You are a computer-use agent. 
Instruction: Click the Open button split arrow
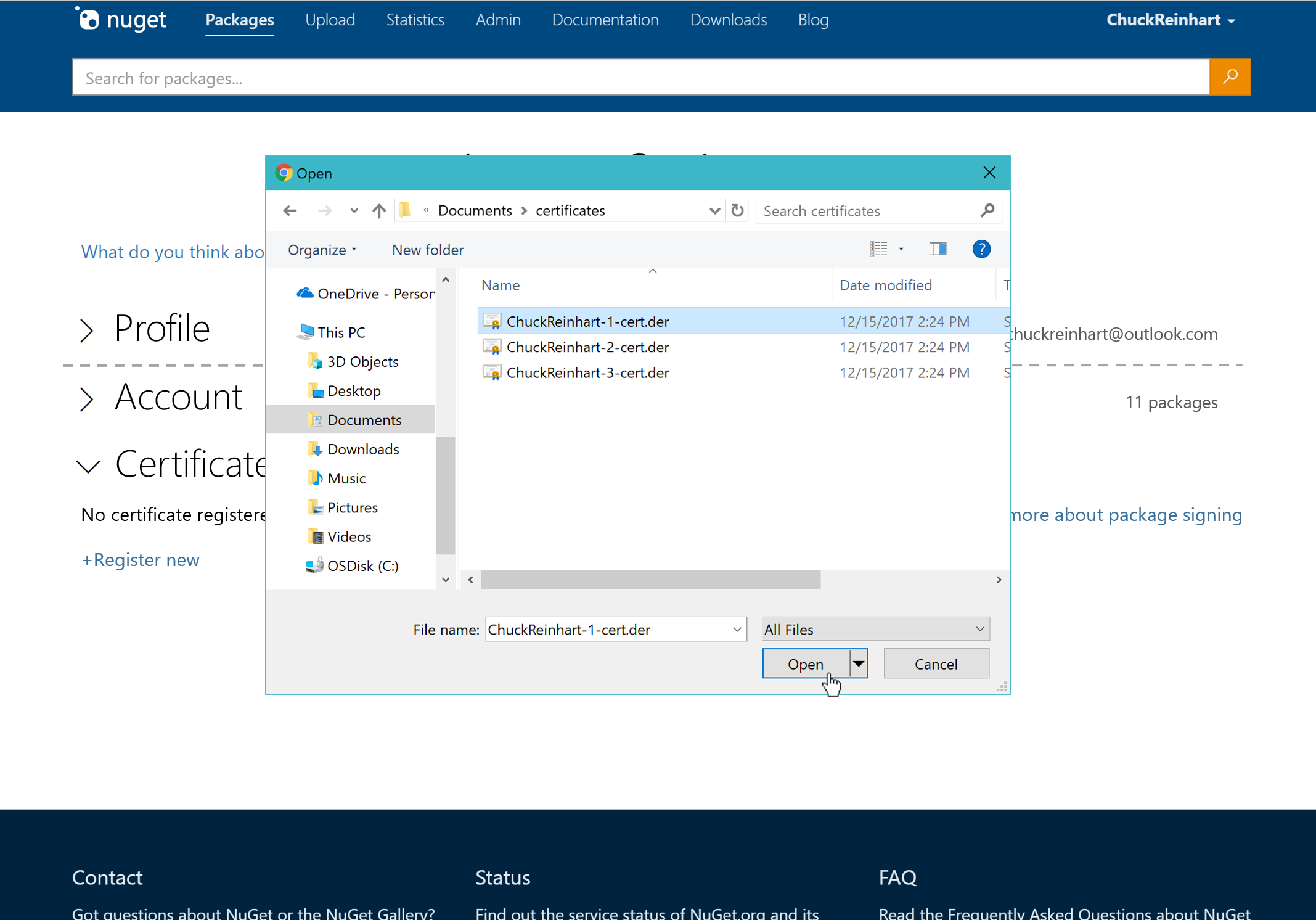(x=858, y=663)
